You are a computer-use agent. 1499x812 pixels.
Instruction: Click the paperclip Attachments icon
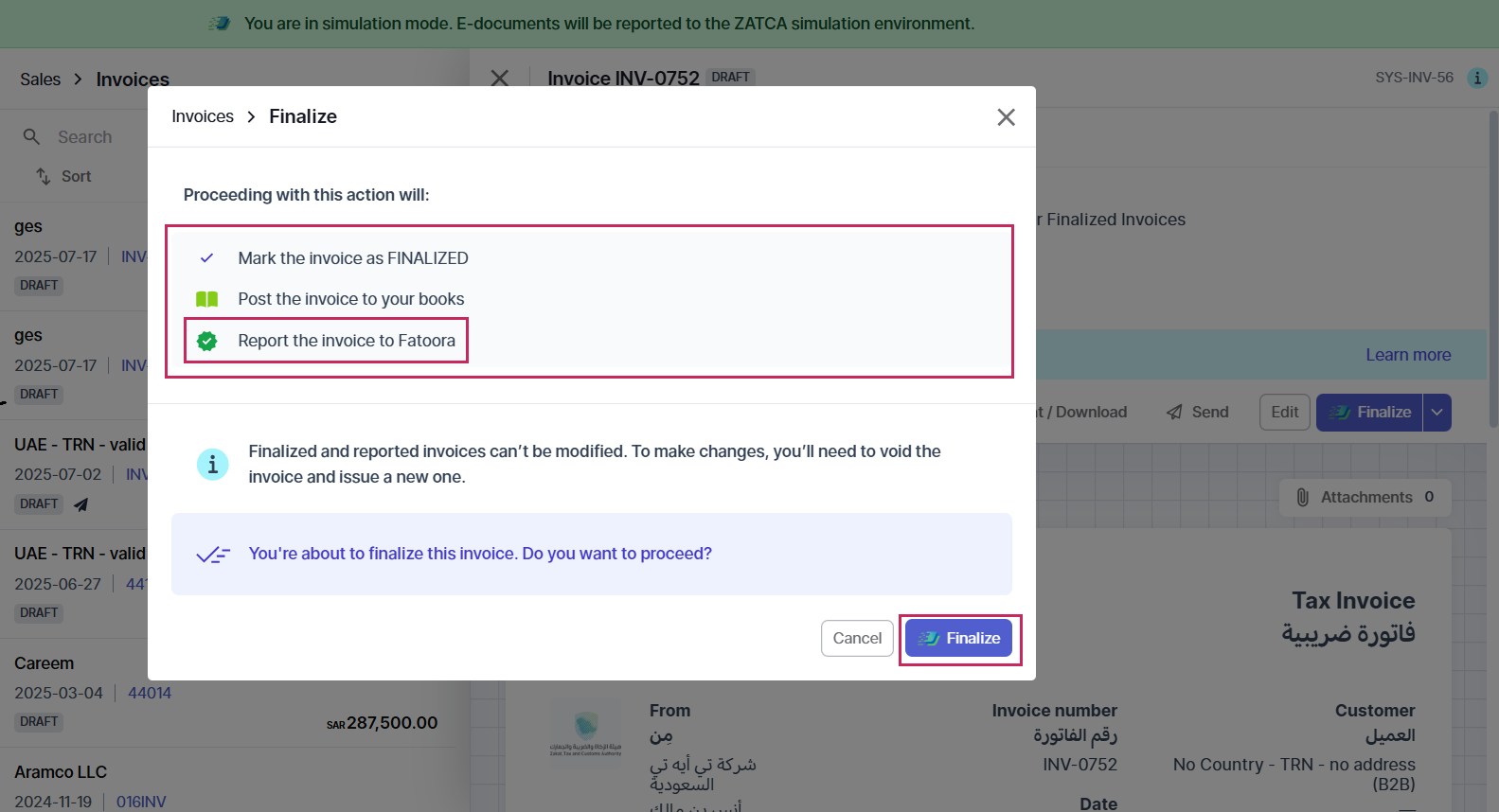[x=1302, y=497]
